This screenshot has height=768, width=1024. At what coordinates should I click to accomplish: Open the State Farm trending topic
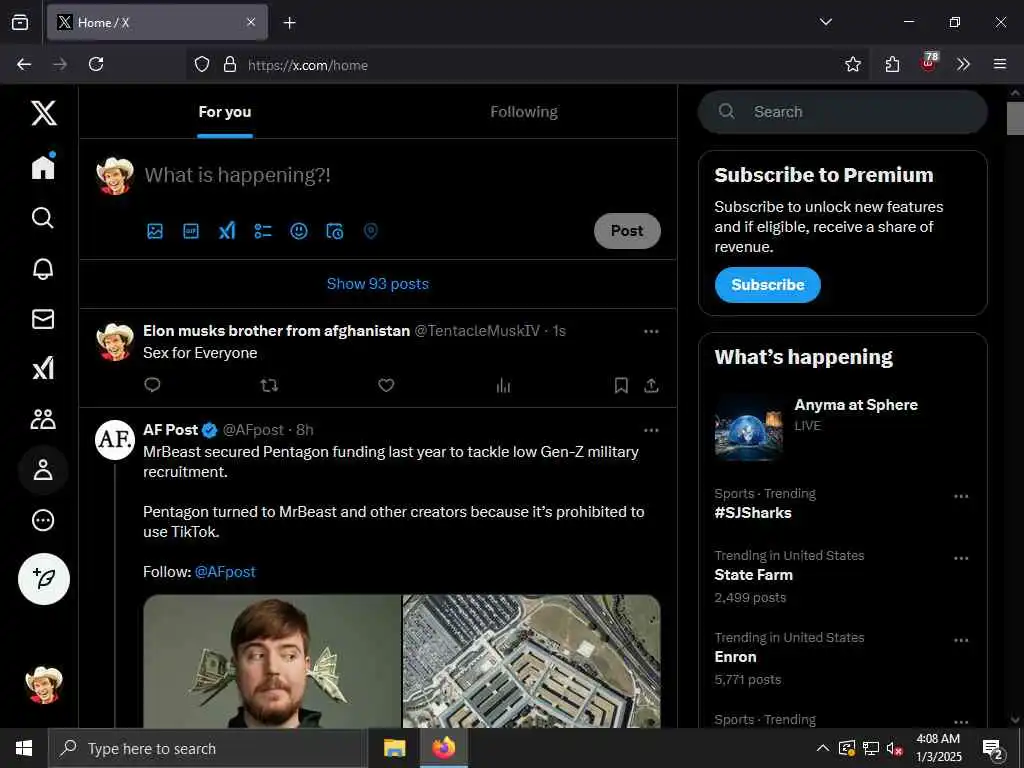[754, 575]
